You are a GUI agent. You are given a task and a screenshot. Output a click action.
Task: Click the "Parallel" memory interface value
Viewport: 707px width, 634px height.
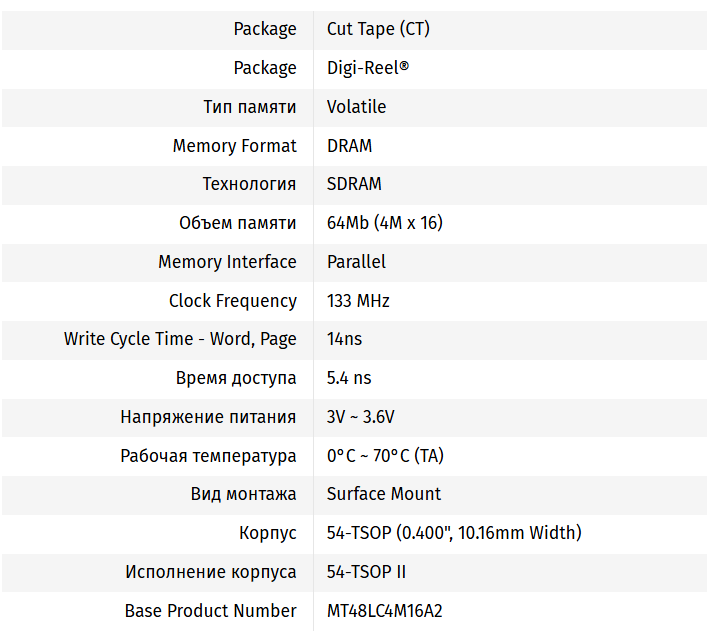[x=356, y=262]
